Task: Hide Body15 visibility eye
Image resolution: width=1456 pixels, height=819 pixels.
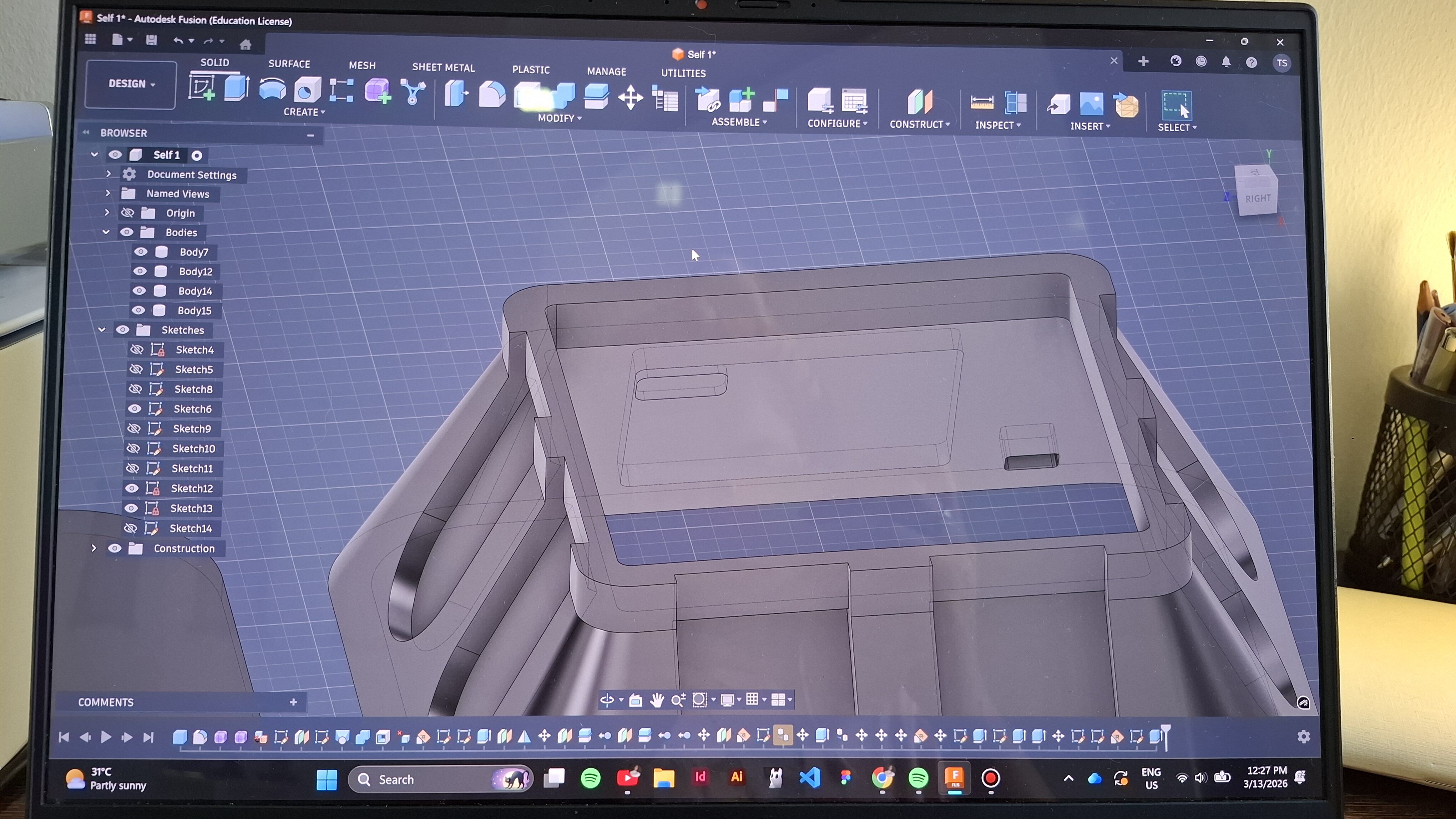Action: click(x=138, y=310)
